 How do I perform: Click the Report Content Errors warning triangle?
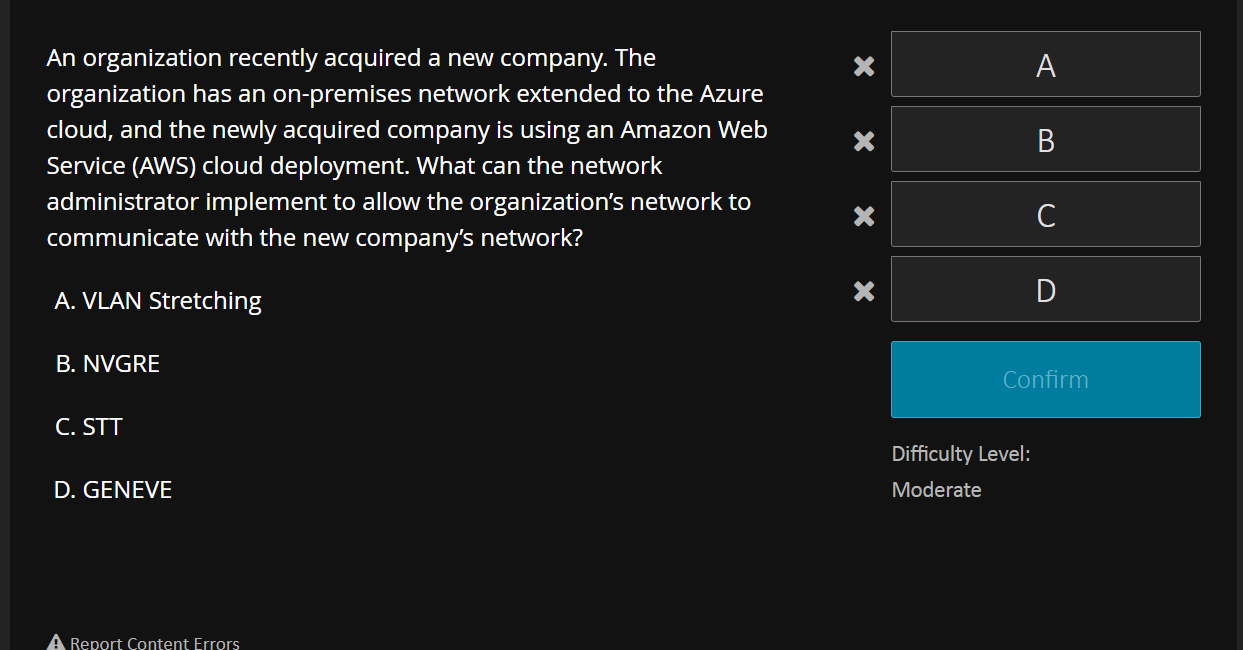56,641
